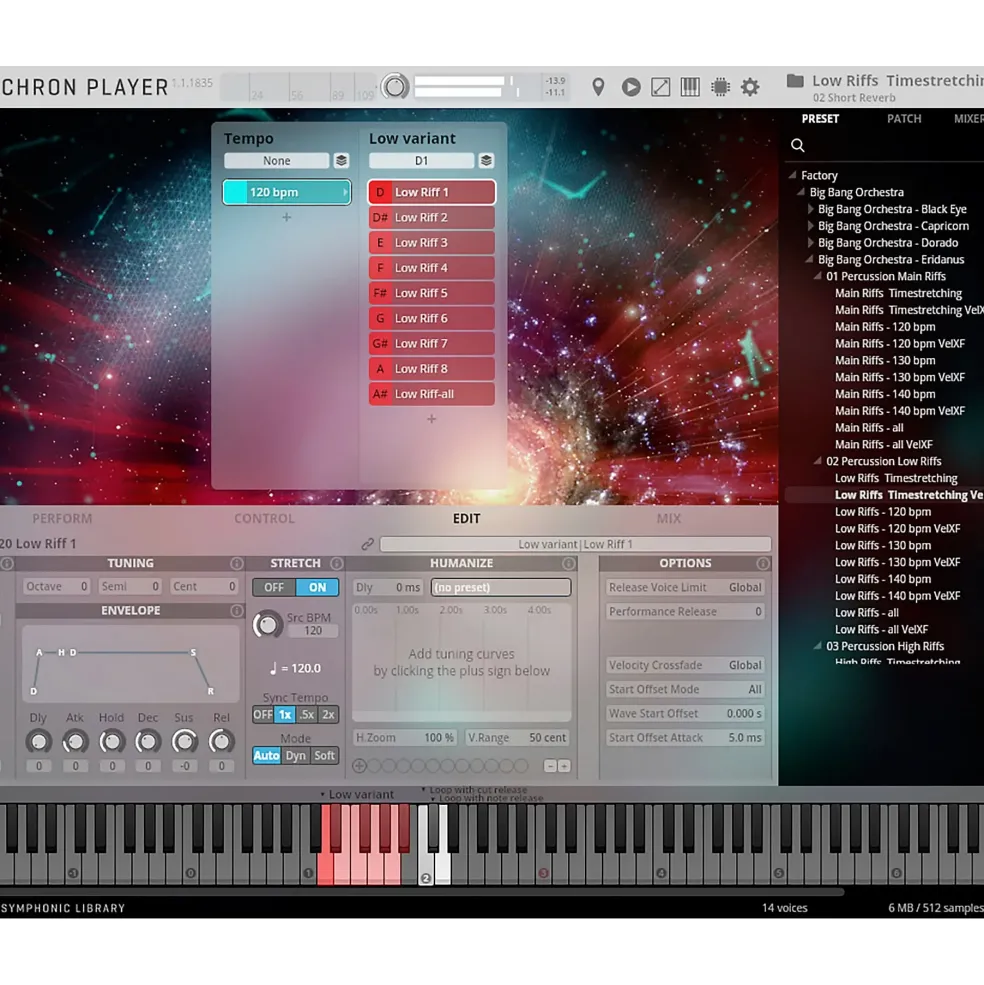Screen dimensions: 984x985
Task: Collapse 03 Percussion High Riffs folder
Action: coord(817,646)
